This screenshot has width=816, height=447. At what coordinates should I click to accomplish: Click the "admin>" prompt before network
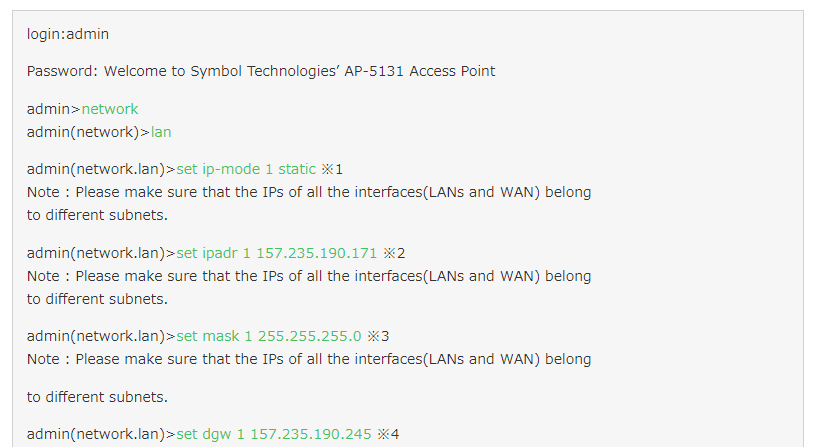(54, 109)
